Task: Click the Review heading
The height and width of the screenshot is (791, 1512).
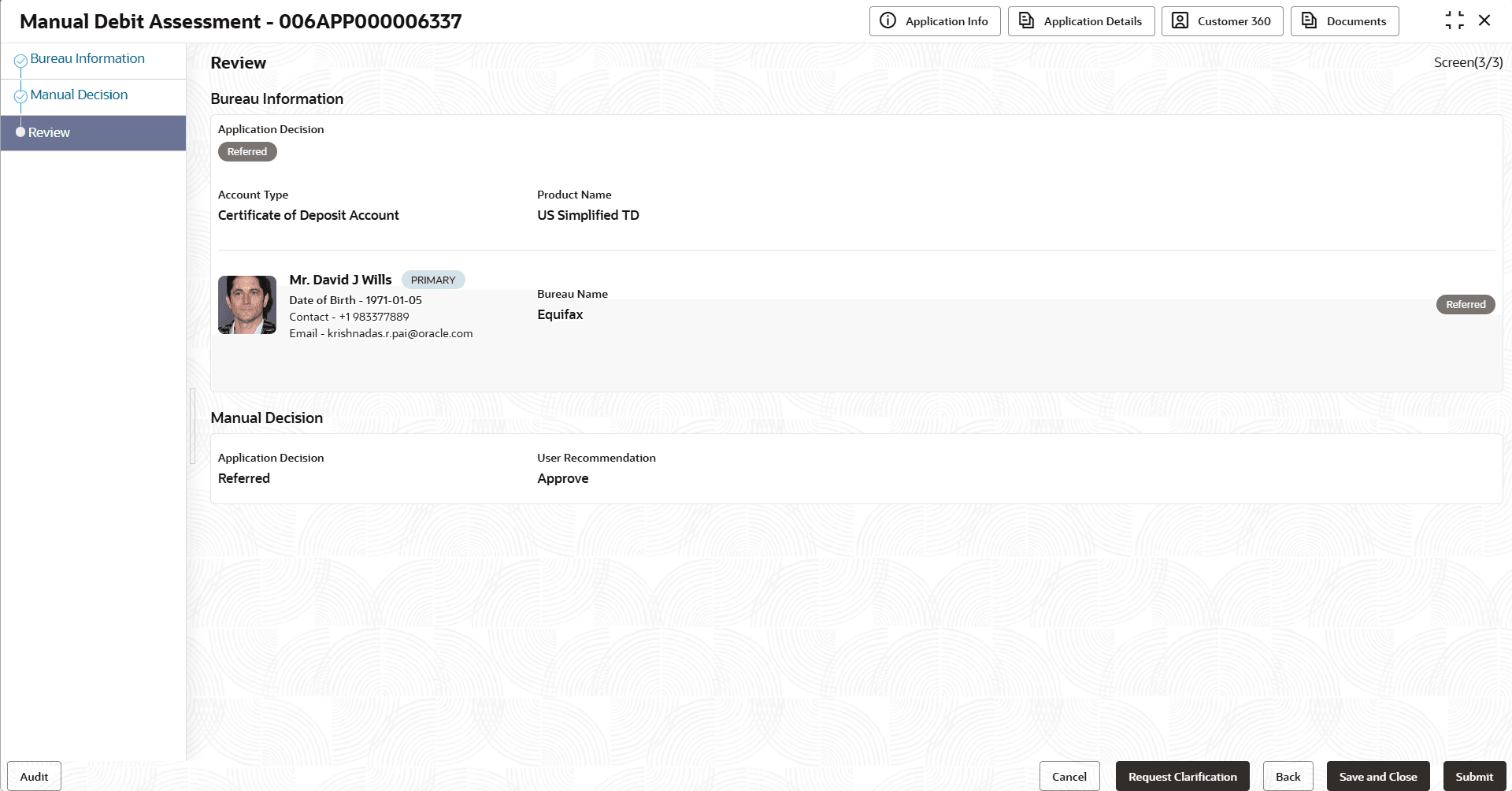Action: point(239,63)
